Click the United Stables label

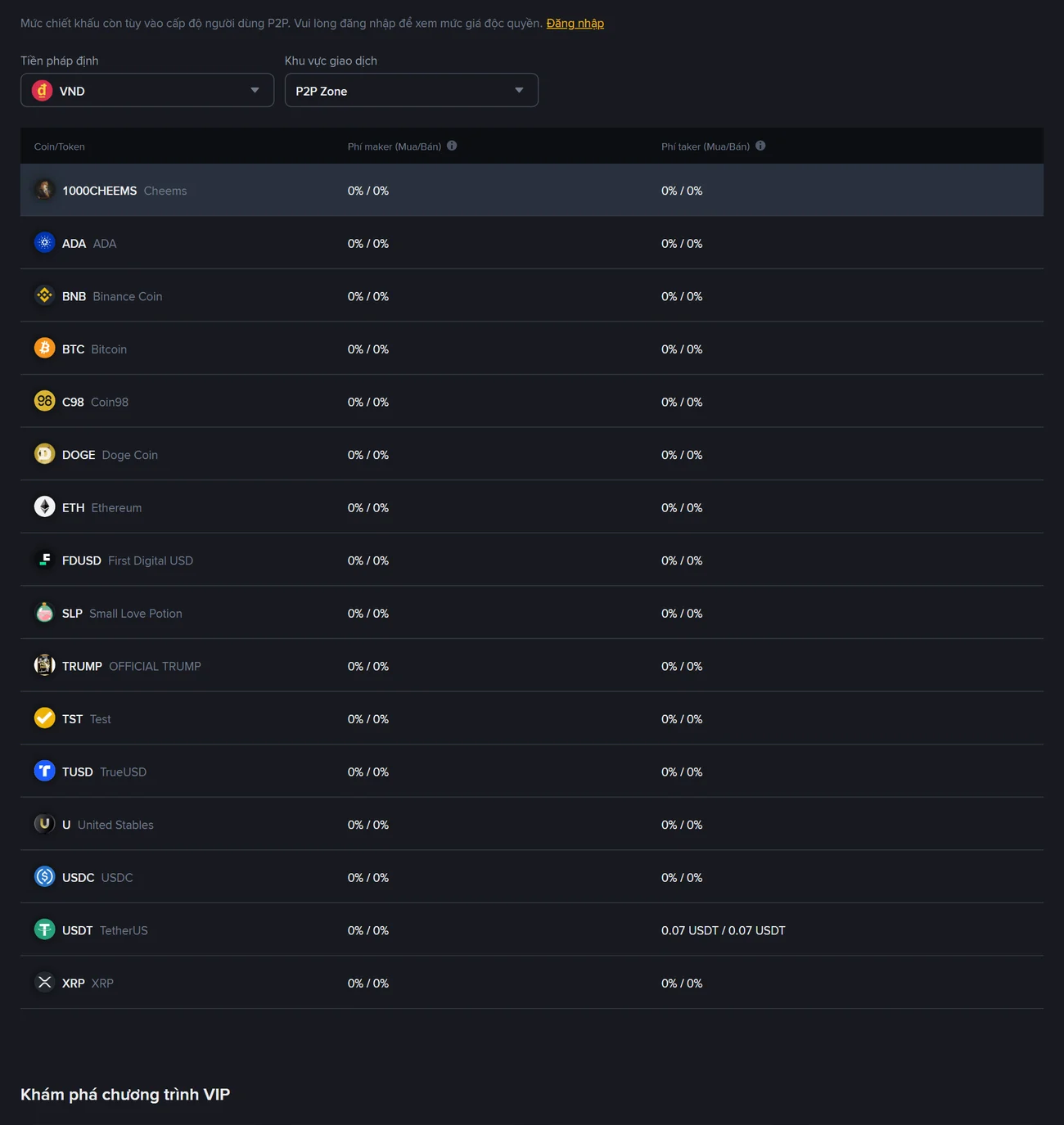pos(115,825)
